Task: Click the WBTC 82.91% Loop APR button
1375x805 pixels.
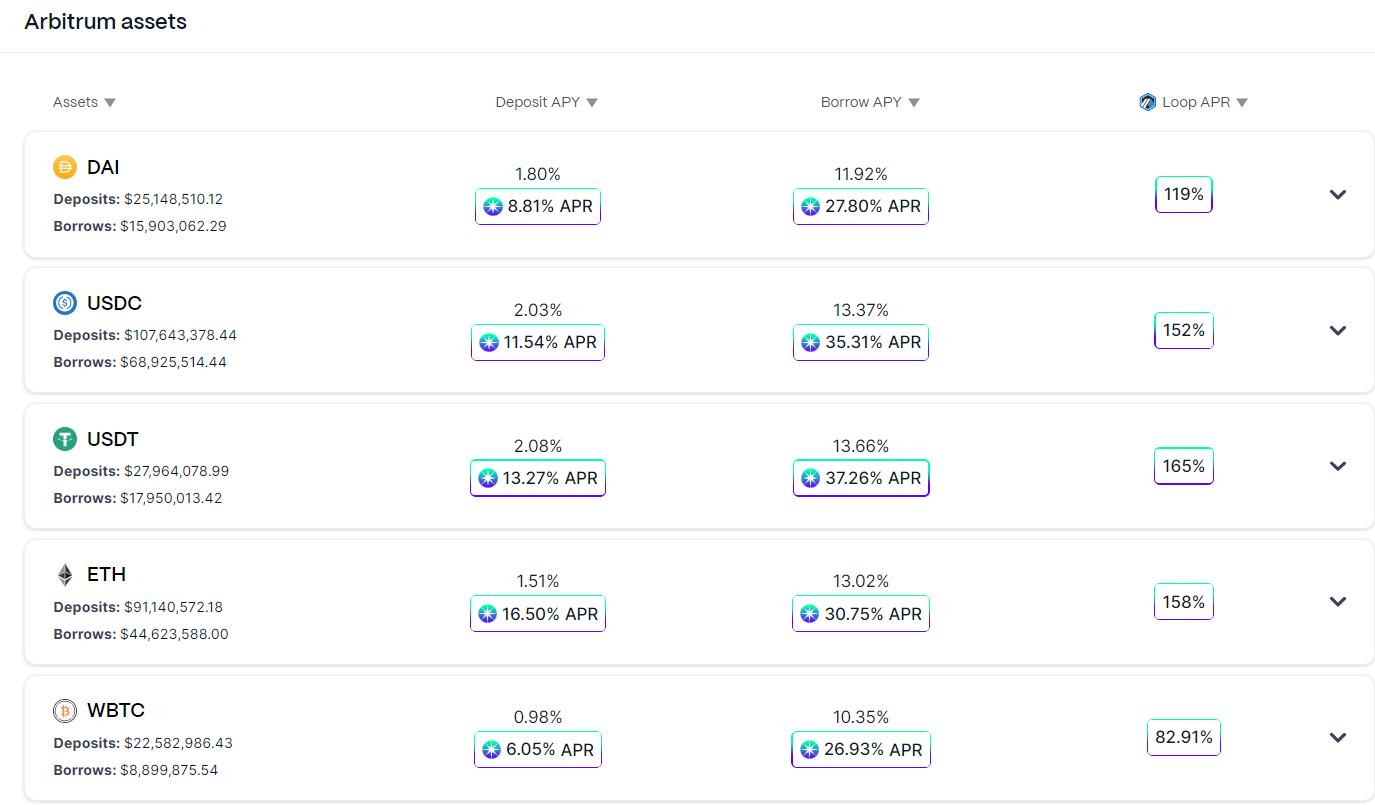Action: (1184, 738)
